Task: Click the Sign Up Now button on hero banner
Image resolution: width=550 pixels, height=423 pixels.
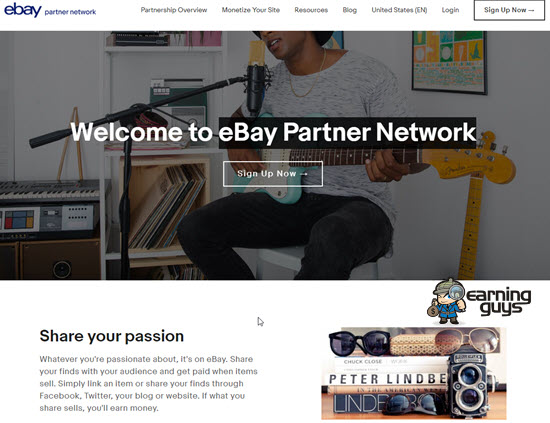Action: pos(273,174)
